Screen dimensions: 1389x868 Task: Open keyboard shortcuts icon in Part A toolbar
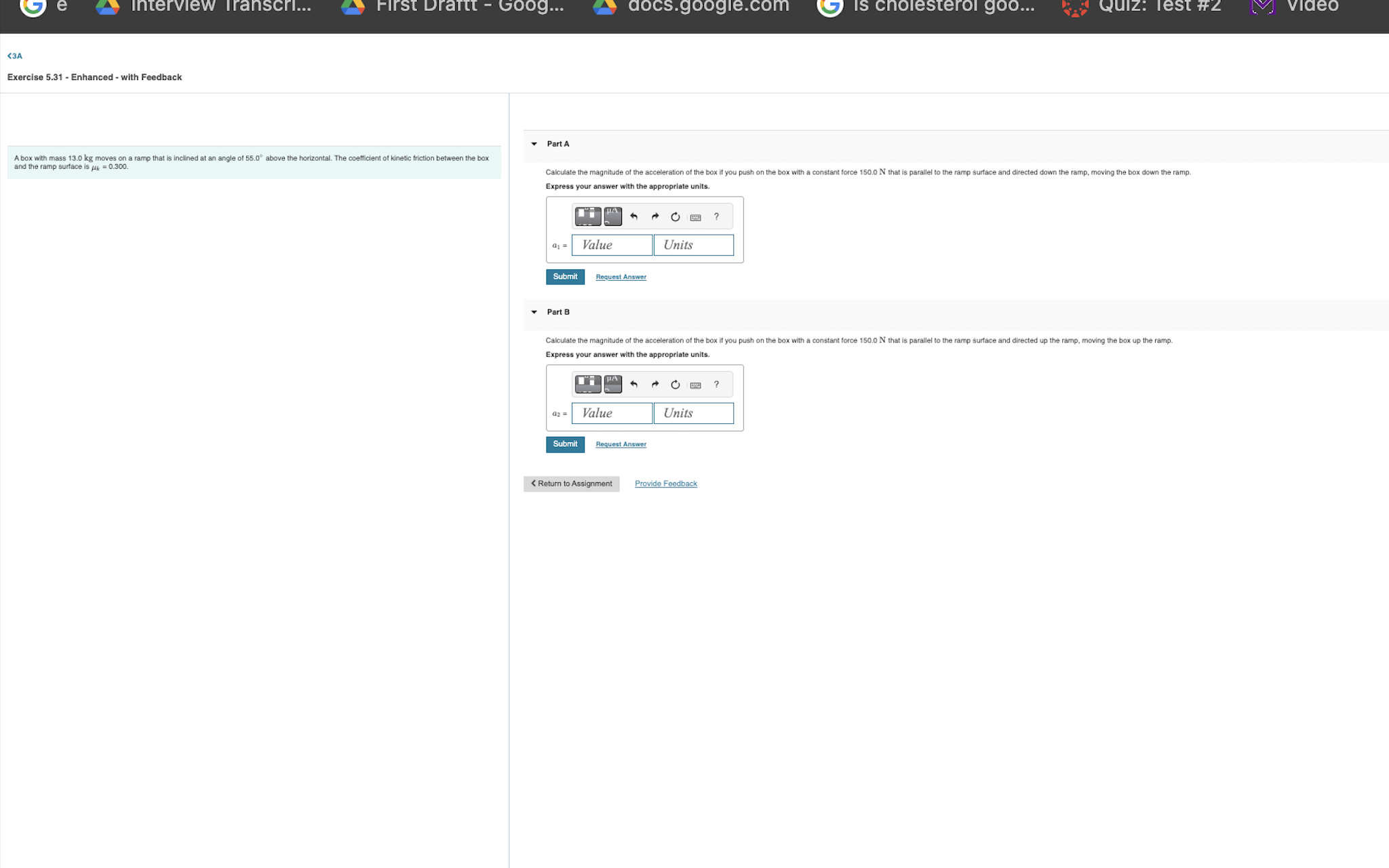click(x=696, y=217)
